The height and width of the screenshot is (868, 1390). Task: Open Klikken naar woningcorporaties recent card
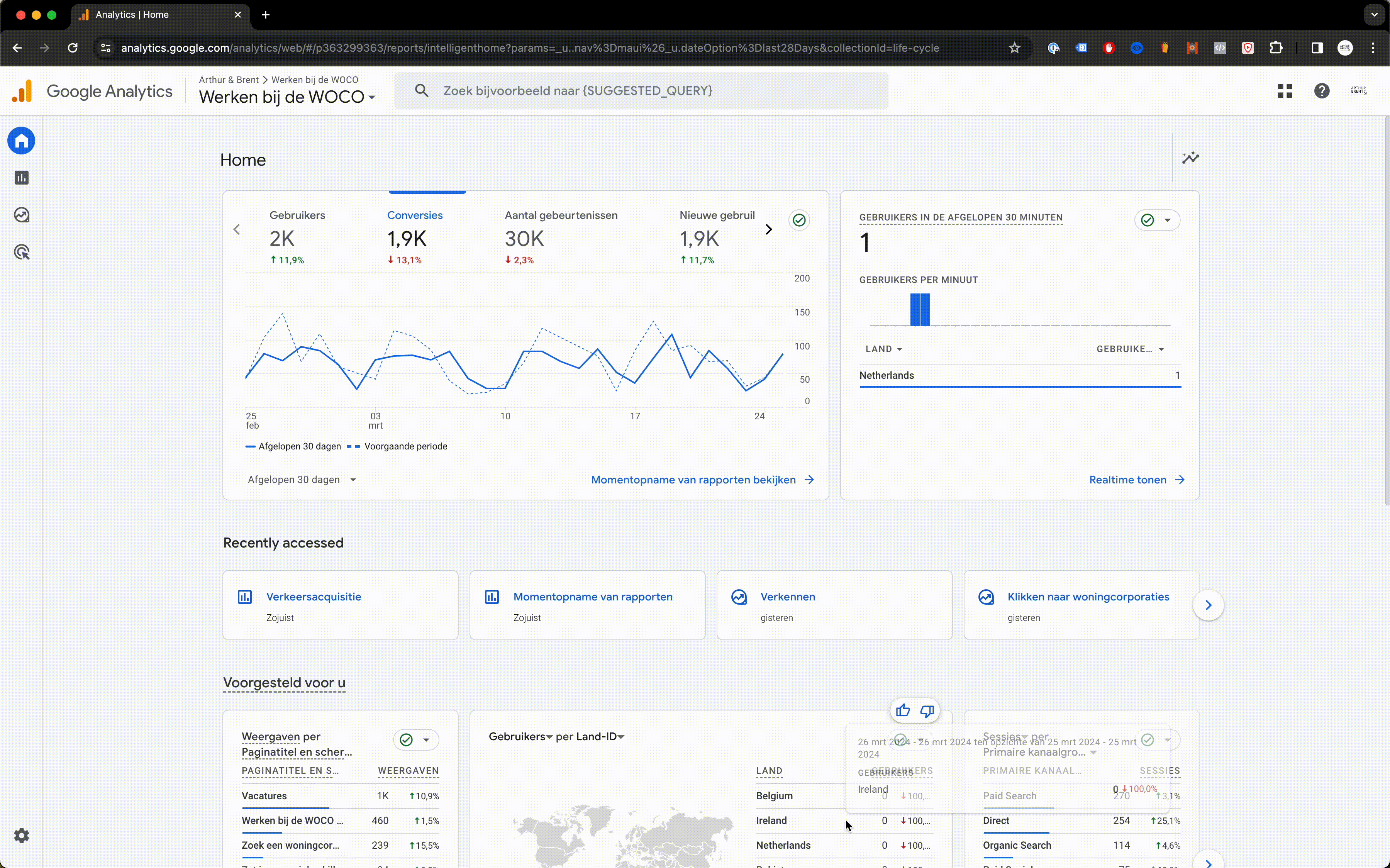tap(1081, 605)
